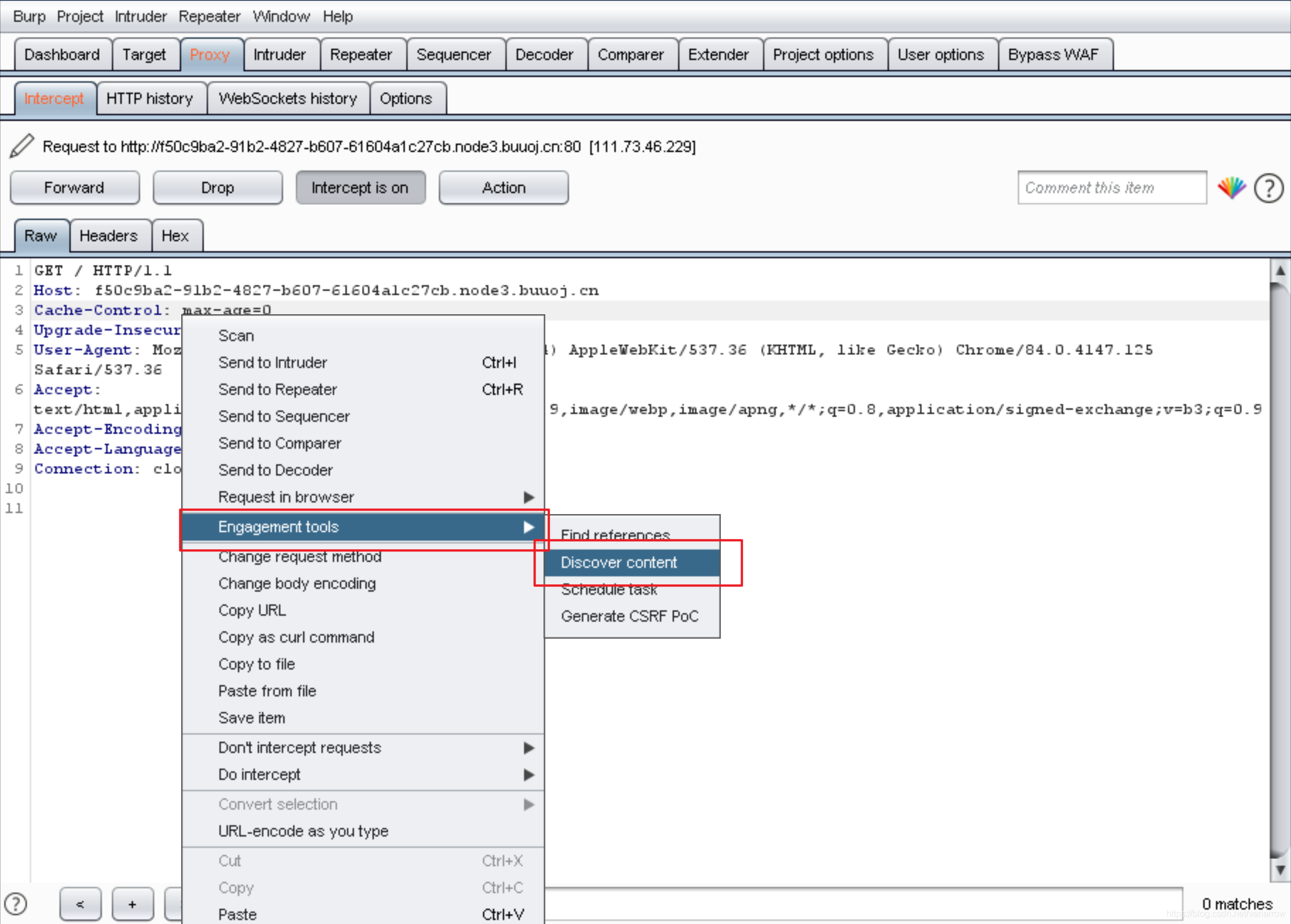This screenshot has width=1291, height=924.
Task: Click the scrollbar up arrow
Action: [x=1280, y=271]
